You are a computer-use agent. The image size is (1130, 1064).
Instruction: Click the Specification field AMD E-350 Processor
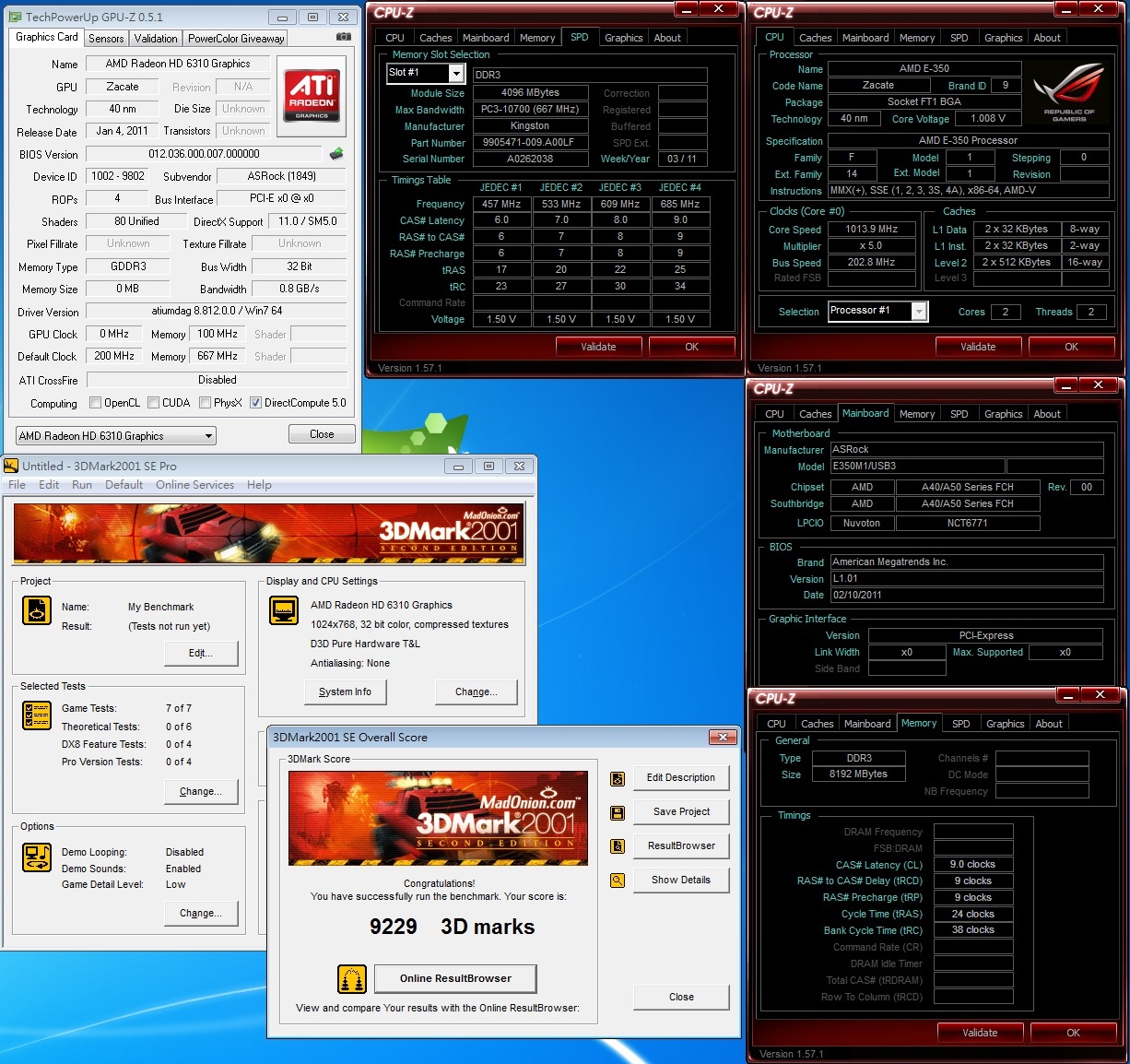[968, 140]
